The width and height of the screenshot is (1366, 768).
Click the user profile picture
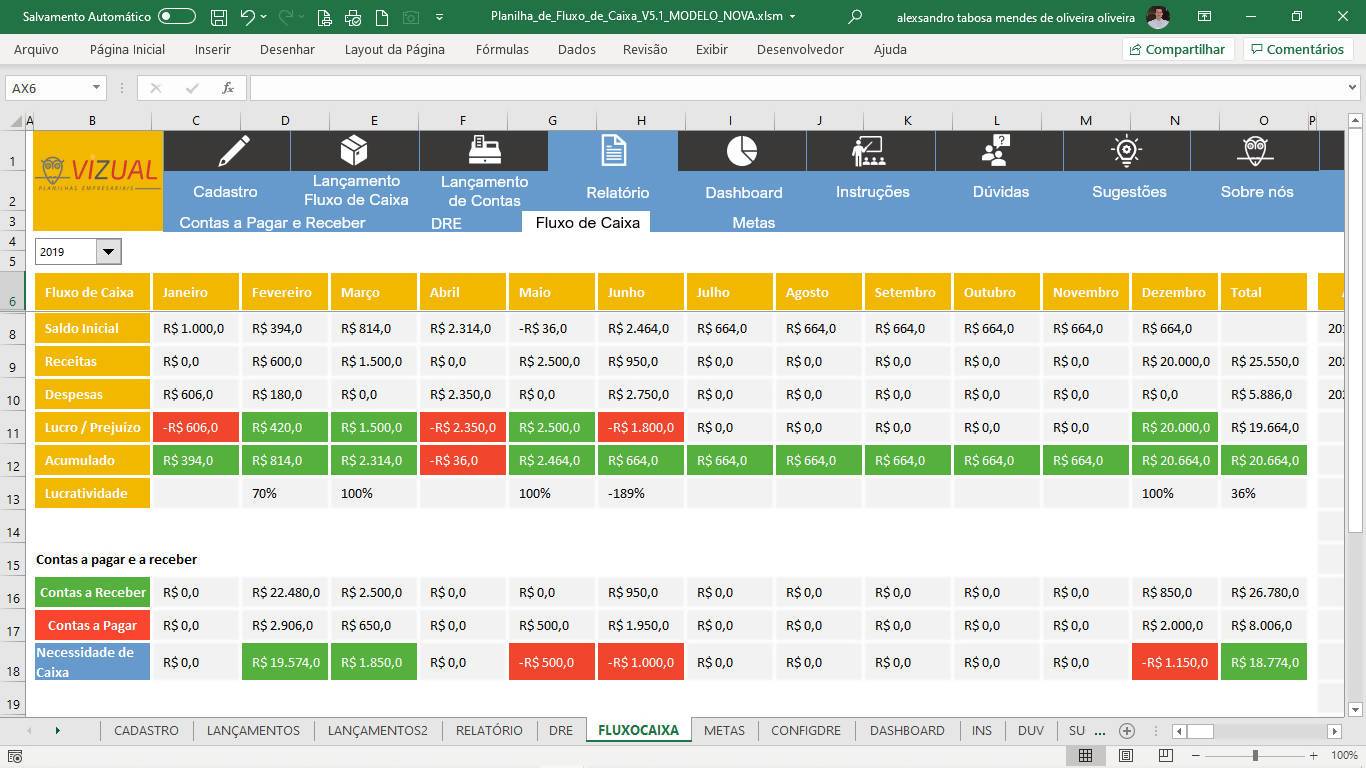1157,17
